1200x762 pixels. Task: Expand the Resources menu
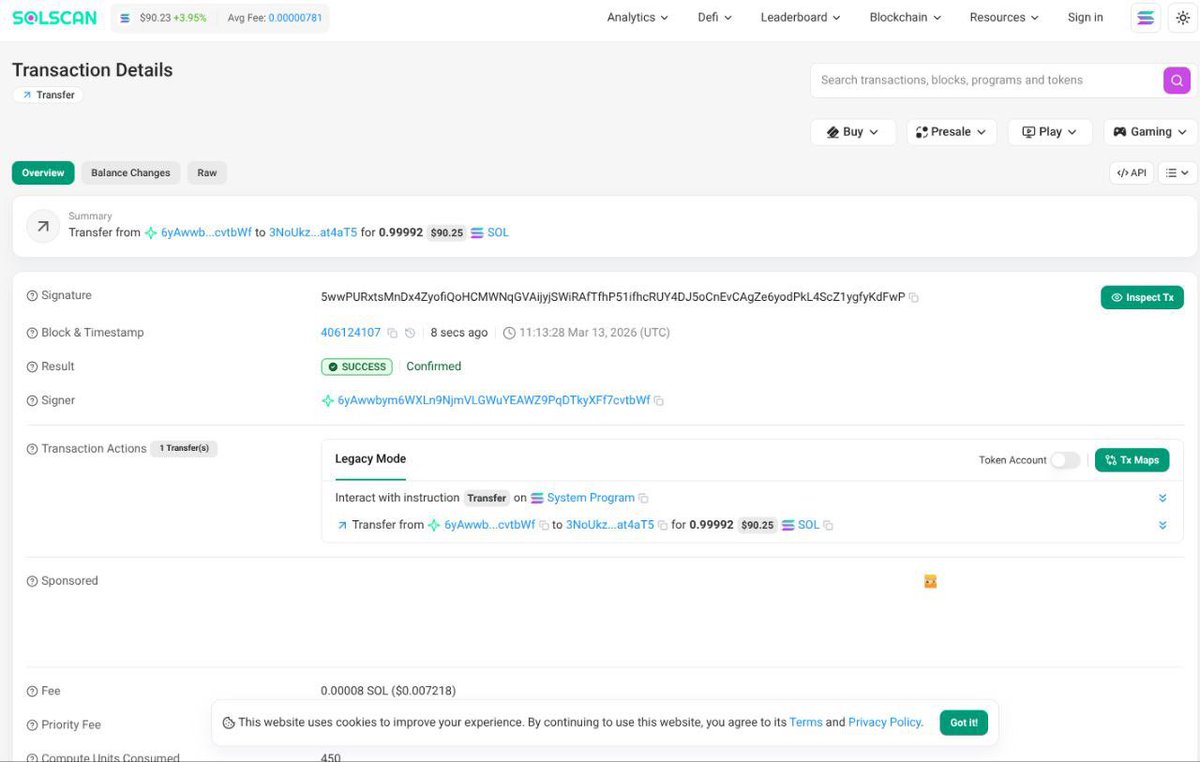[x=1004, y=18]
